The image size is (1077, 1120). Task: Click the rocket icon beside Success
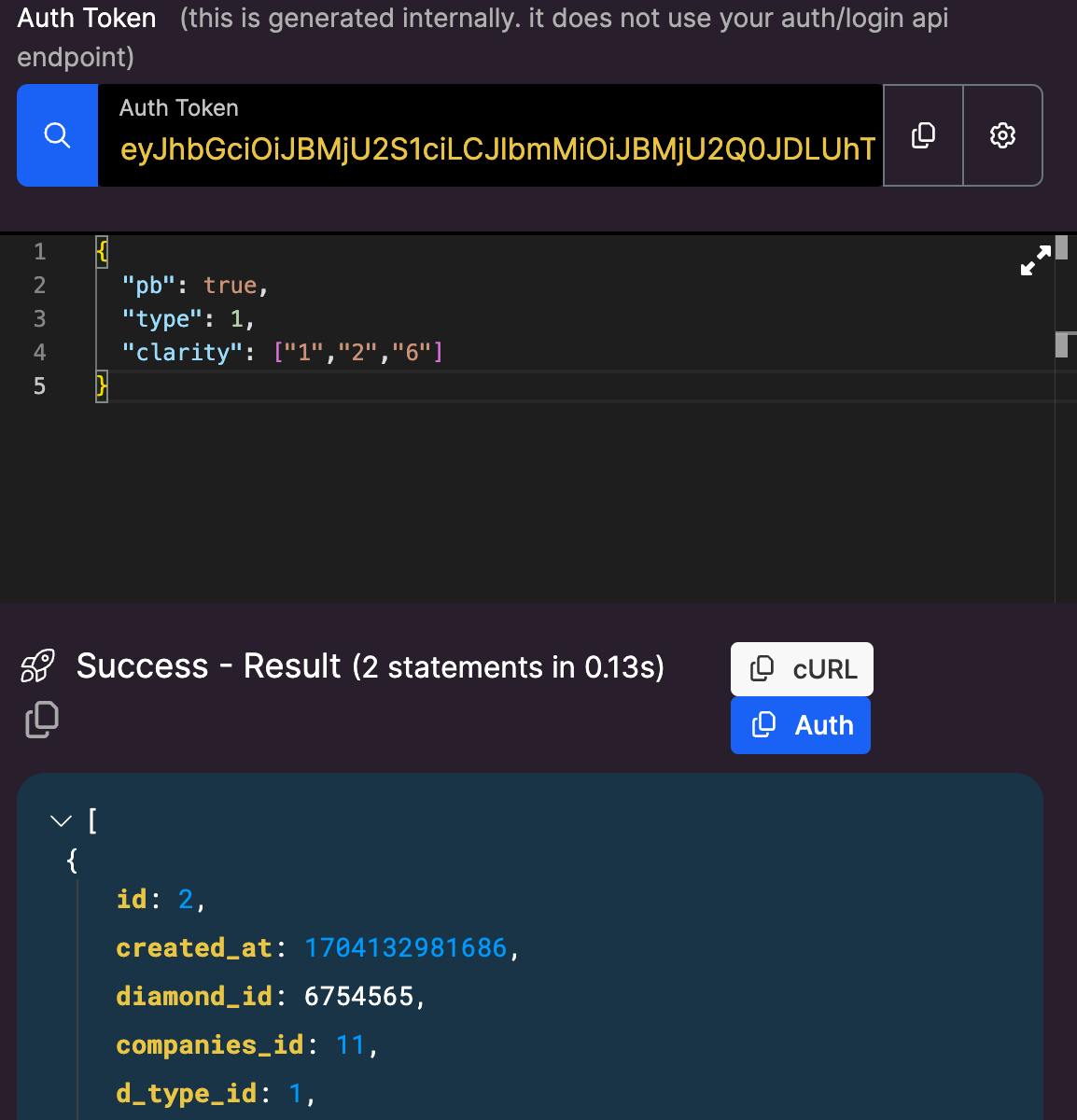(37, 665)
